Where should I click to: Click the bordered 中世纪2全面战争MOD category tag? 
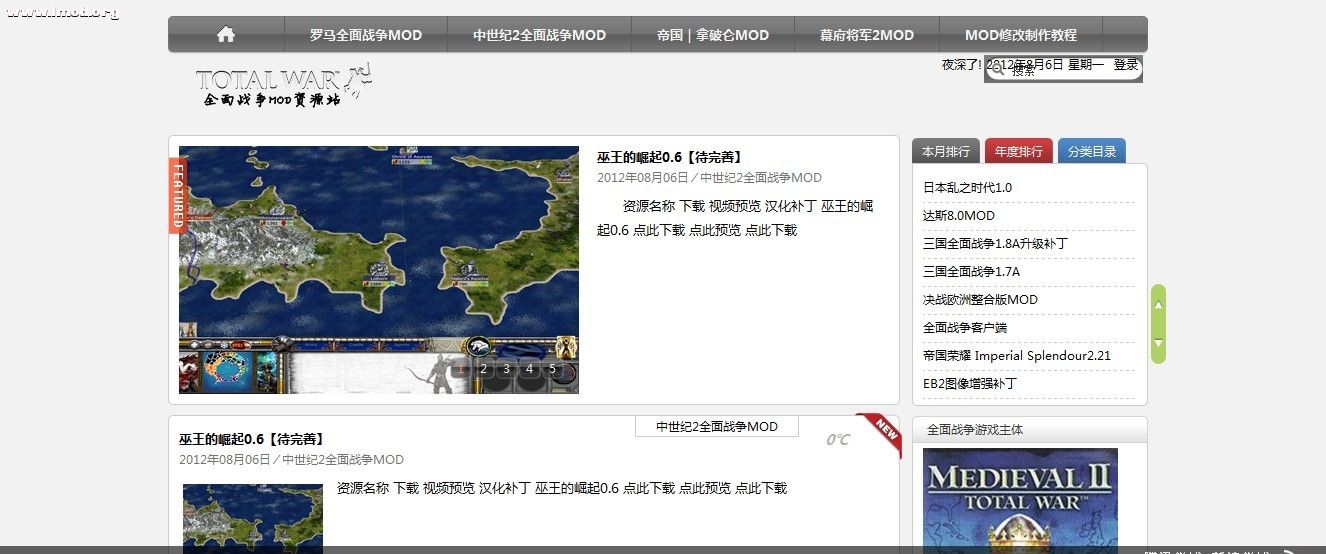[x=717, y=427]
